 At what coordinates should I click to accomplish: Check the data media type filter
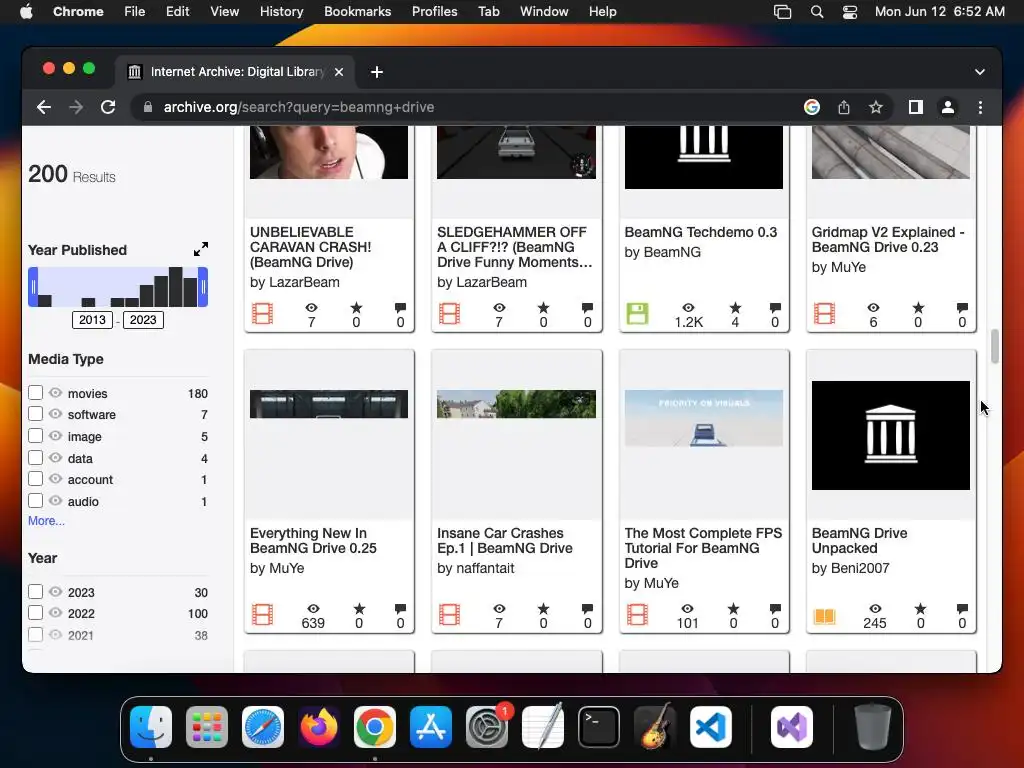coord(35,458)
